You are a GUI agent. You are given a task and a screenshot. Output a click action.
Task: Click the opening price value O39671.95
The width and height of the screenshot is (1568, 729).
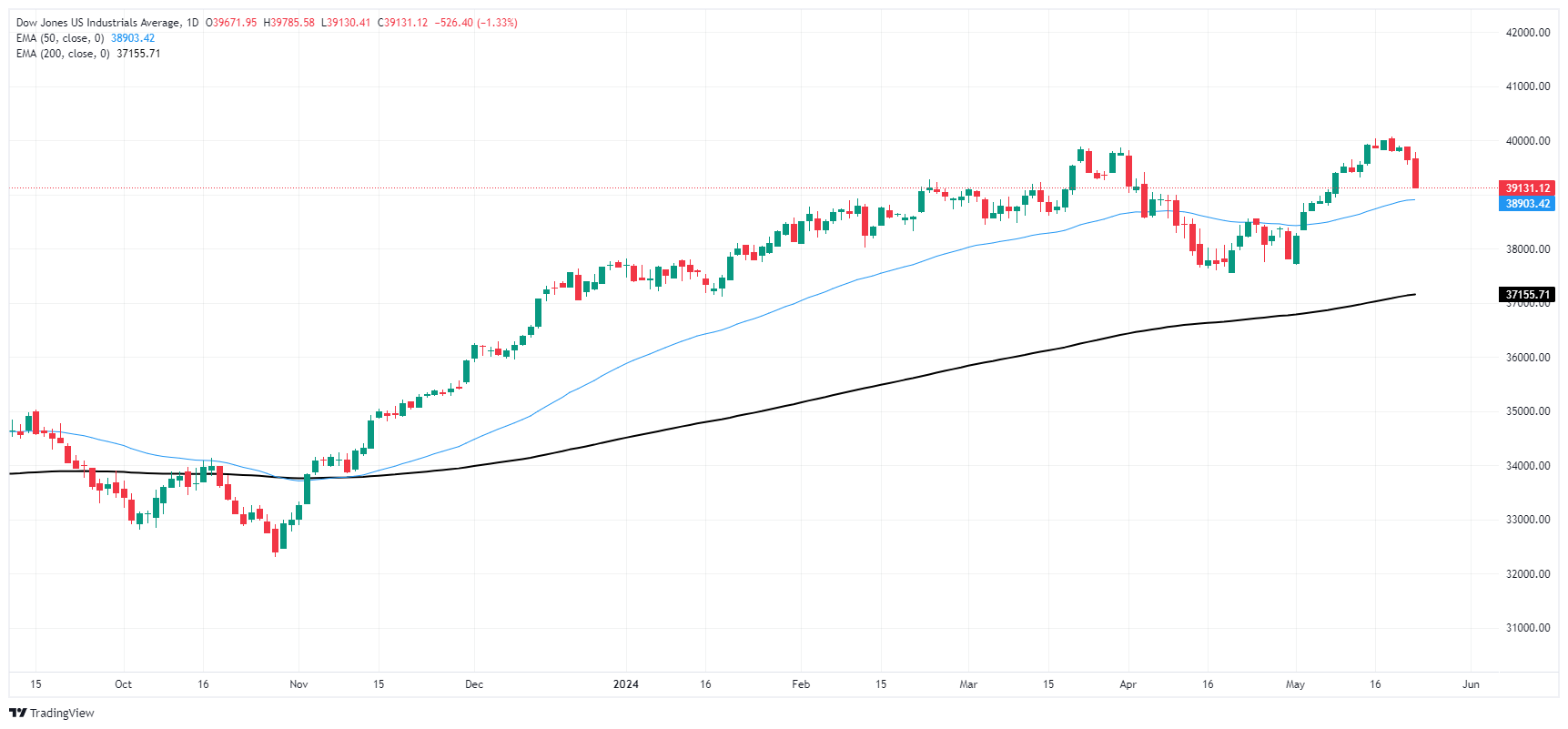(x=231, y=23)
